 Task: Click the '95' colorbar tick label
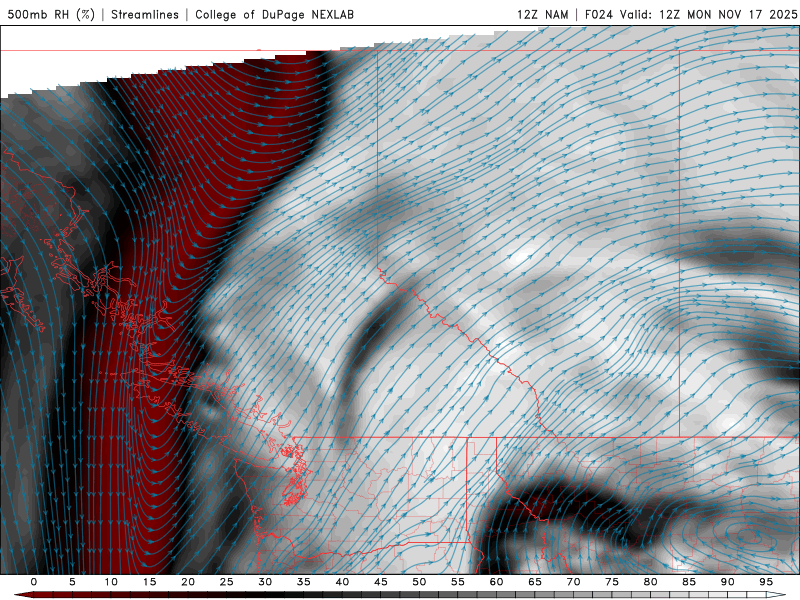tap(766, 582)
